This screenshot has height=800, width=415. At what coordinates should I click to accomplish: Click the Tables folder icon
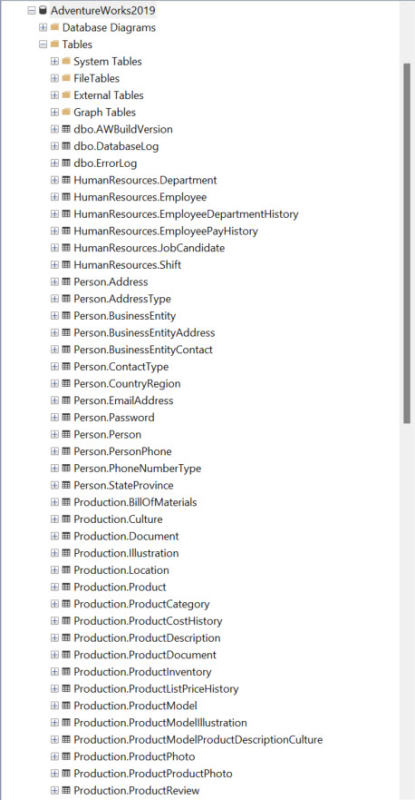(x=55, y=44)
